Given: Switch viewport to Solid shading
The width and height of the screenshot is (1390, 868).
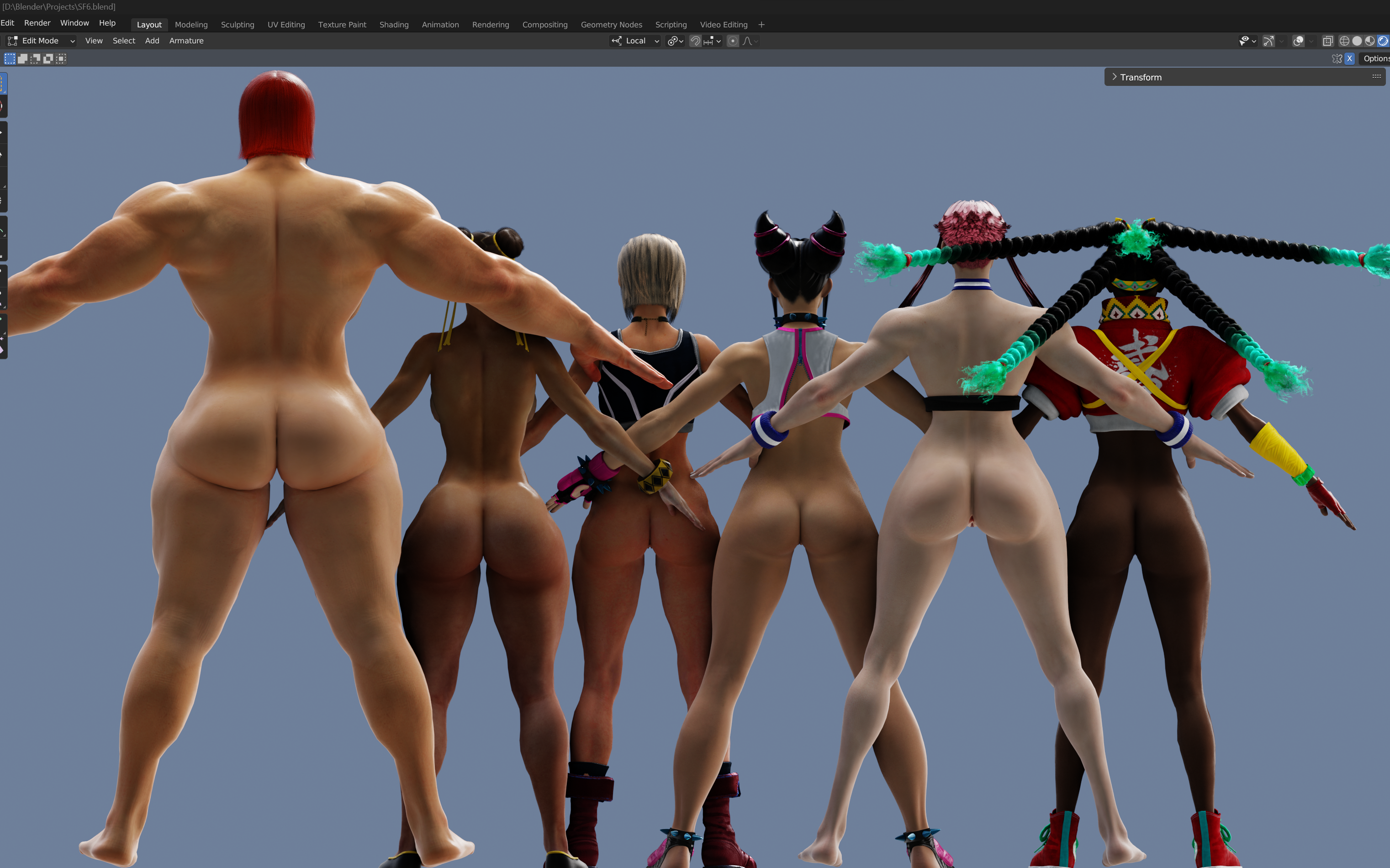Looking at the screenshot, I should tap(1357, 41).
